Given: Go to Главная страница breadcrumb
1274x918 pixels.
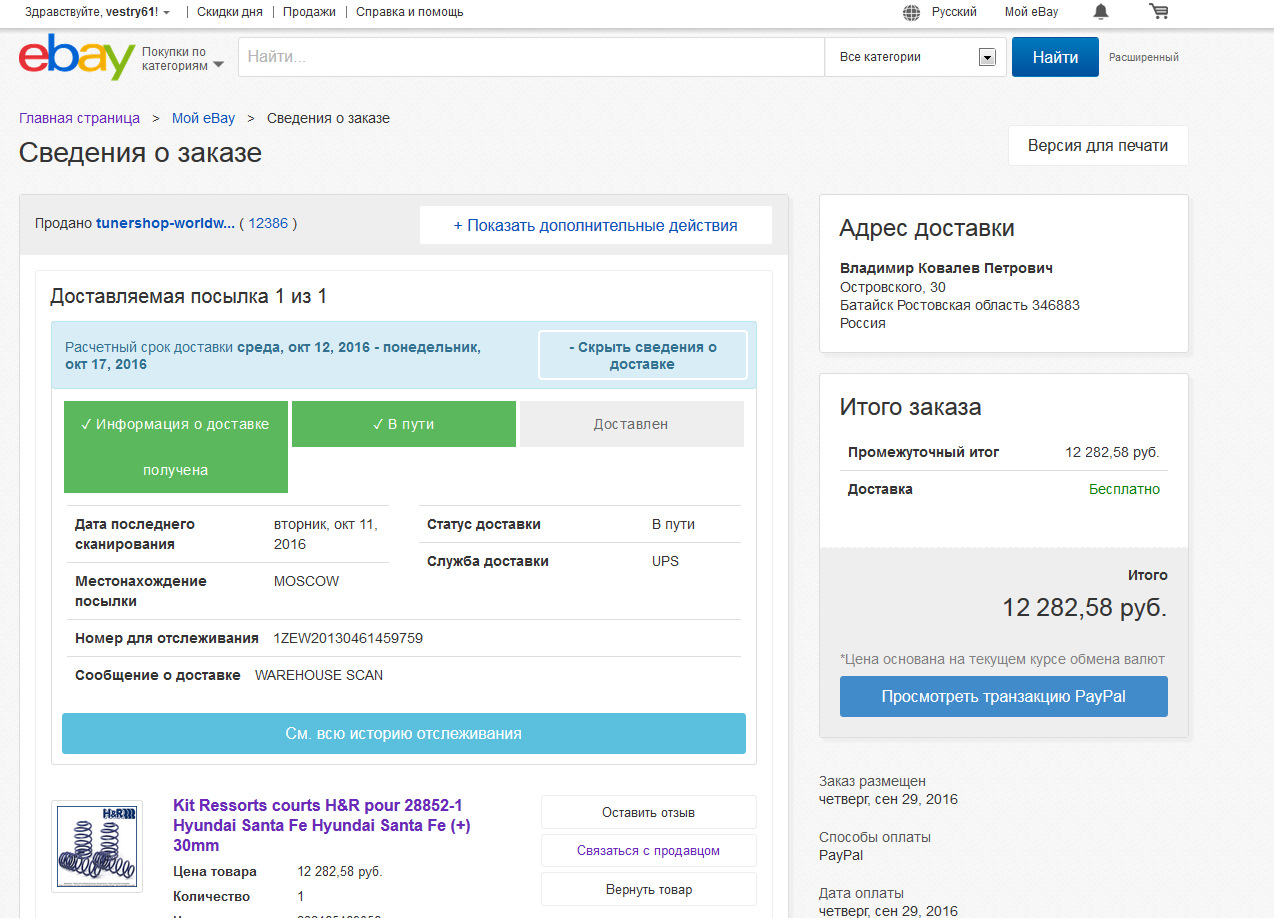Looking at the screenshot, I should pos(79,118).
